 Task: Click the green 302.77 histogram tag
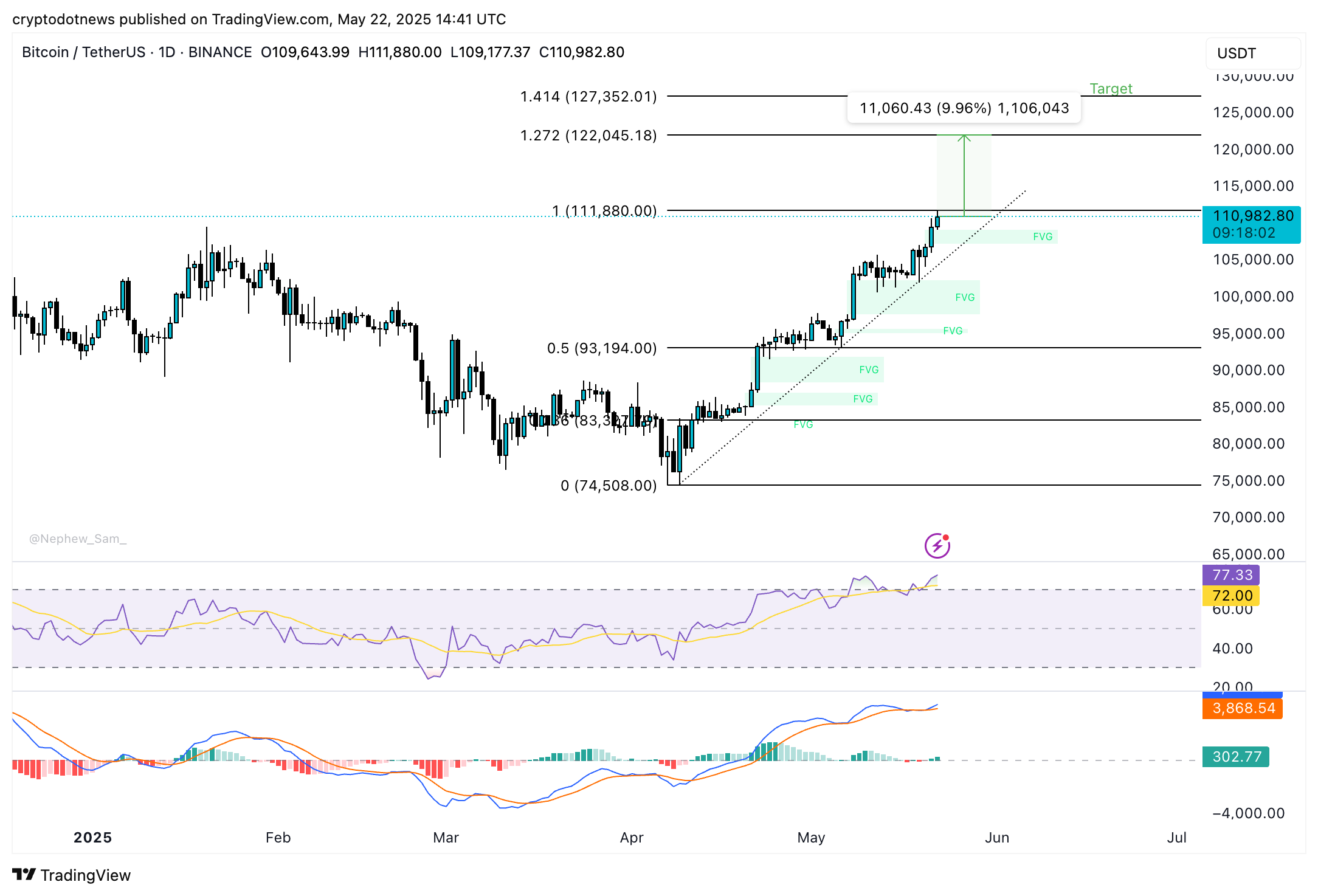(1235, 757)
